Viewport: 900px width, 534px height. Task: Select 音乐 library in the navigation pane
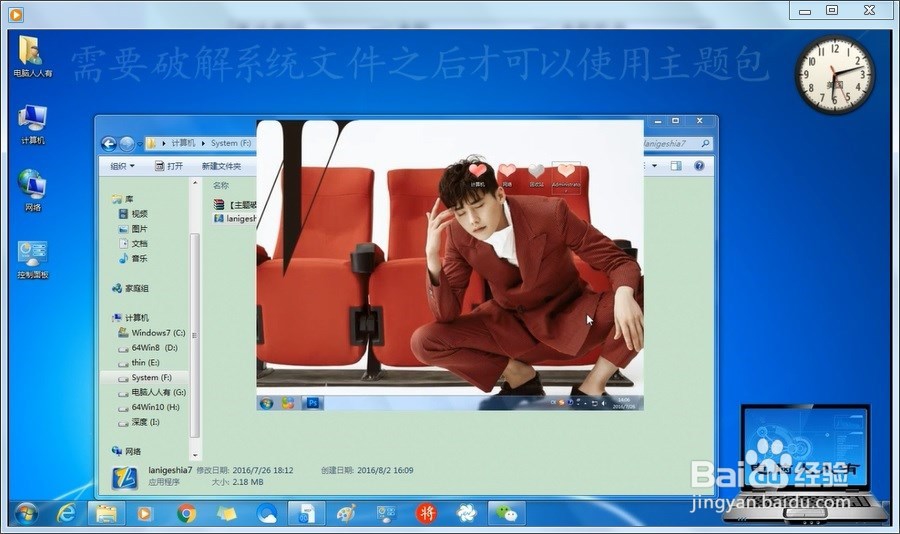click(133, 258)
